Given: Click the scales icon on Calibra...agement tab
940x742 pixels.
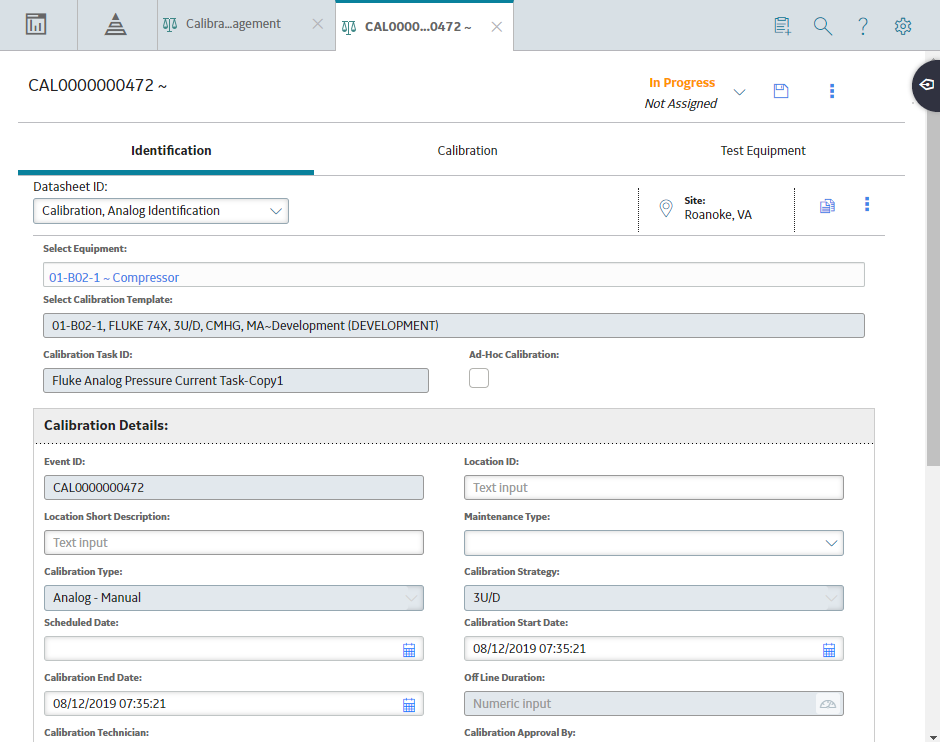Looking at the screenshot, I should click(x=170, y=25).
